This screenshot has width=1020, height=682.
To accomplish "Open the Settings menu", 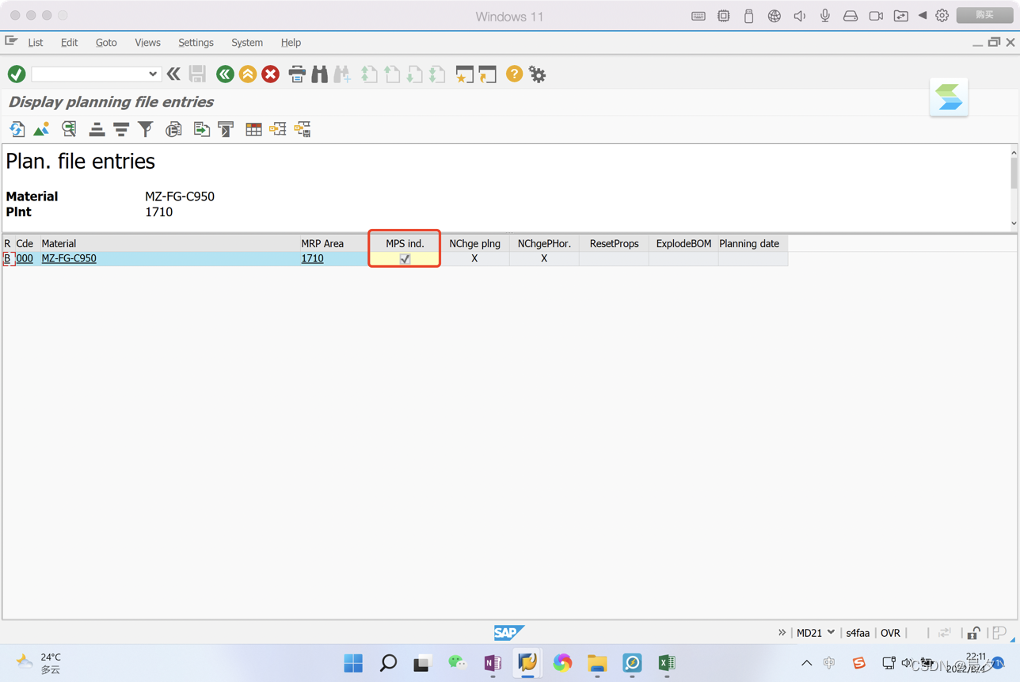I will pos(195,43).
